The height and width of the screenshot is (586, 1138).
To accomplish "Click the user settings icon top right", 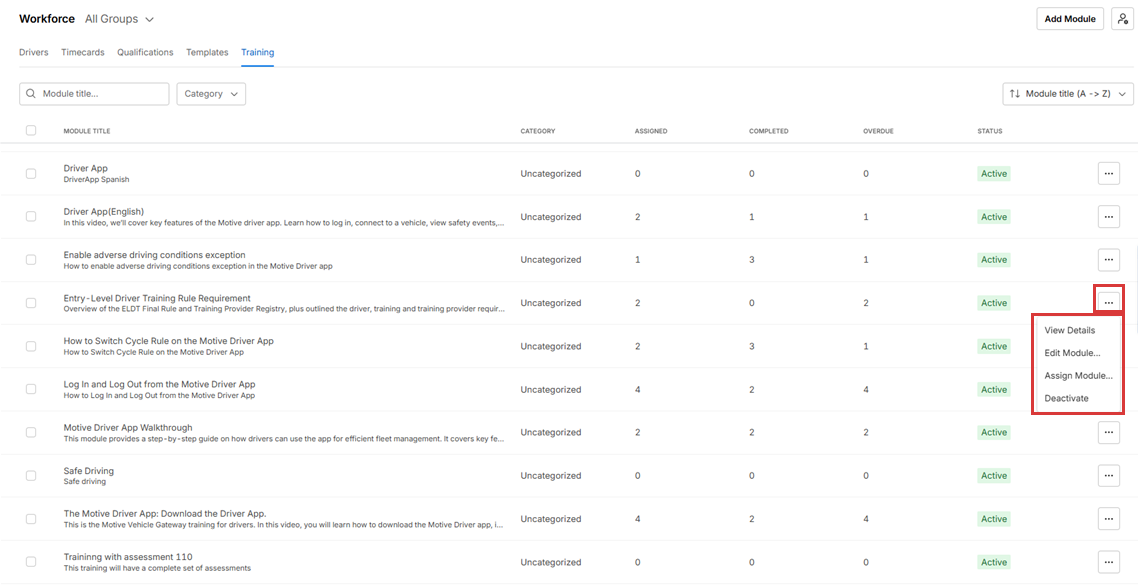I will click(1122, 19).
